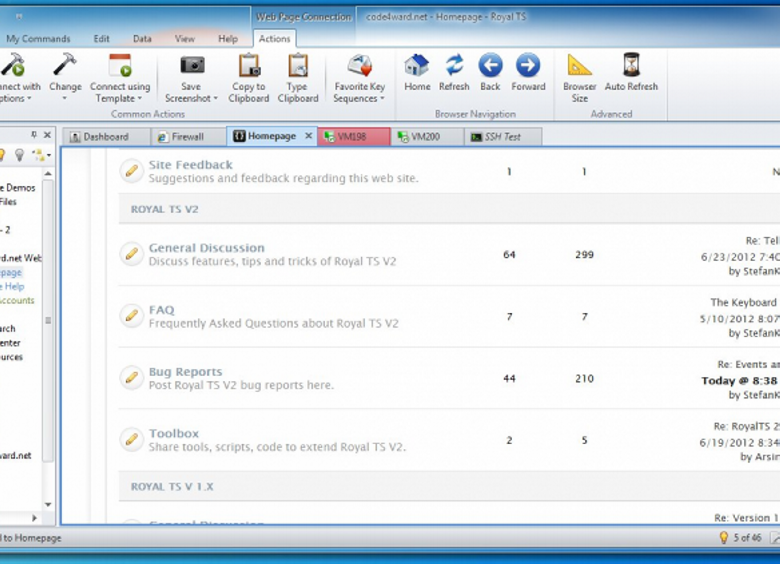Click side panel scroll down arrow
780x564 pixels.
pyautogui.click(x=48, y=504)
